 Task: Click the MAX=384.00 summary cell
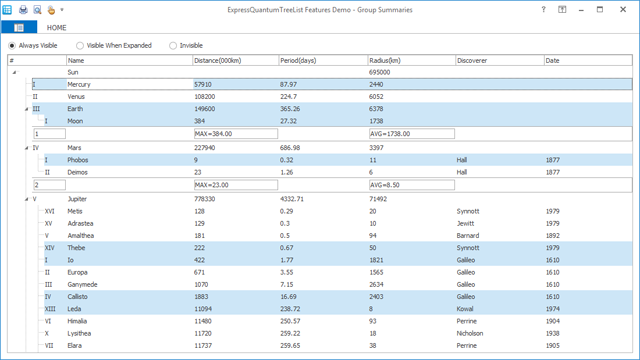pos(236,134)
